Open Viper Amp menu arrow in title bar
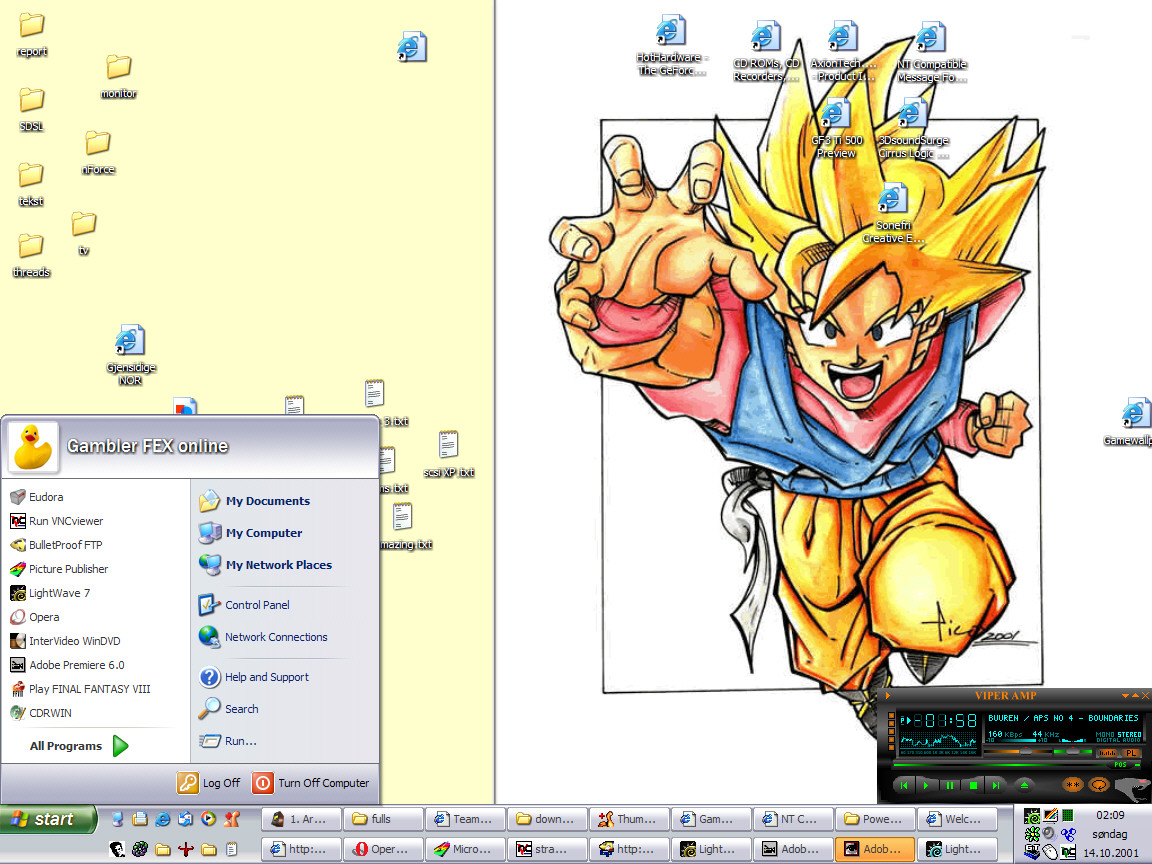 888,695
